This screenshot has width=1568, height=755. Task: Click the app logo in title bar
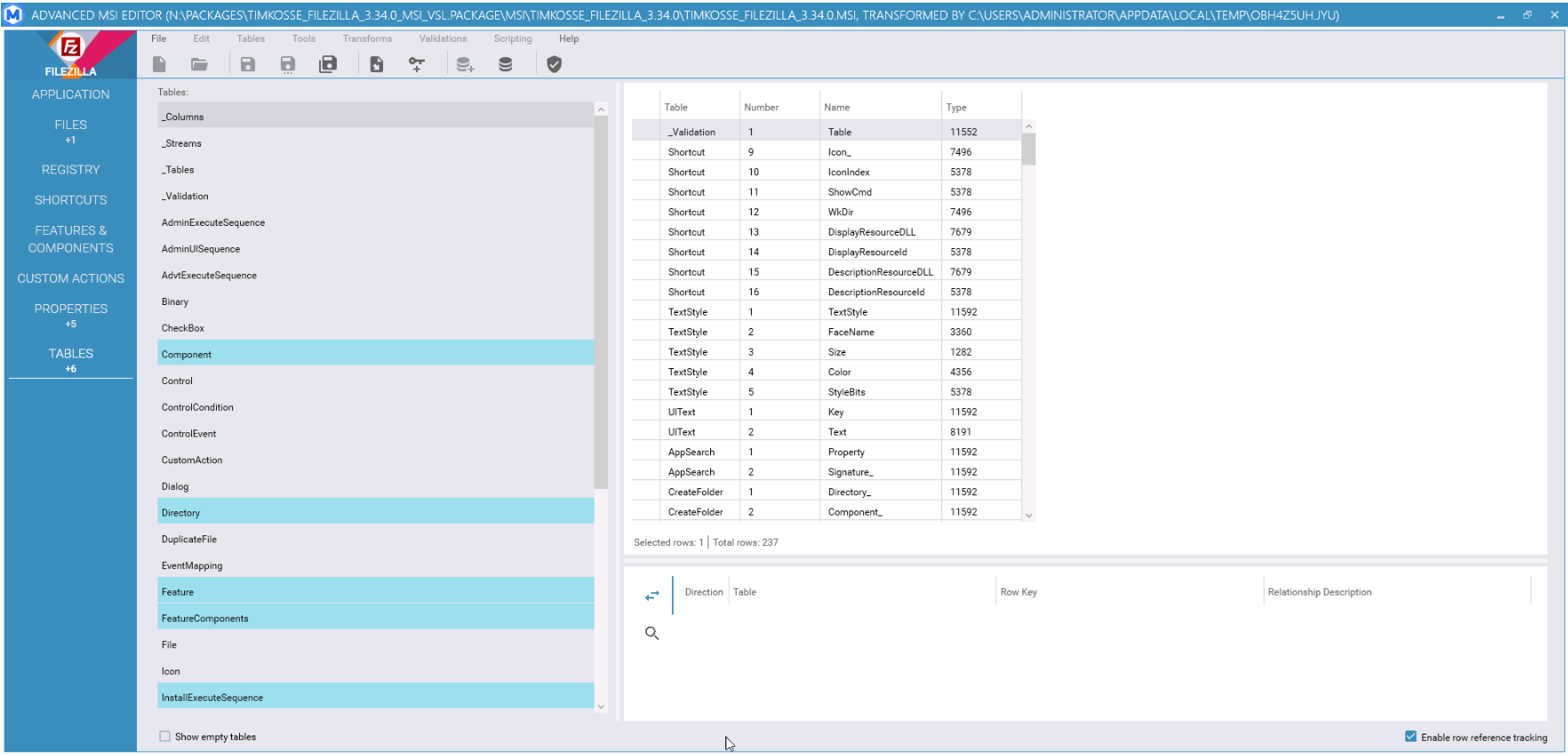pyautogui.click(x=13, y=14)
